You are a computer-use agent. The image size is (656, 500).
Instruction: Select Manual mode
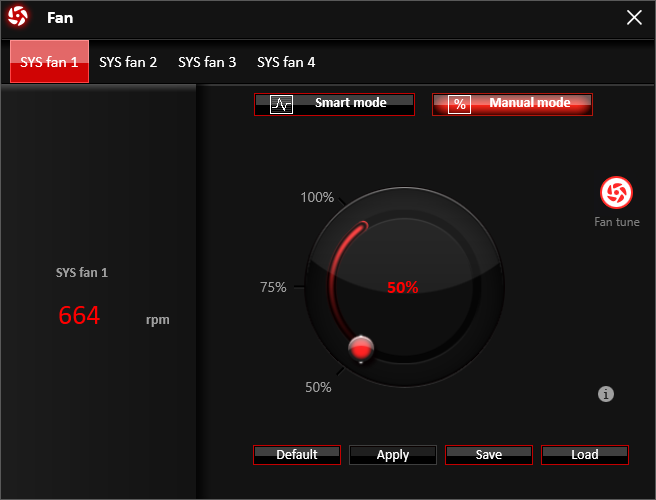tap(512, 104)
